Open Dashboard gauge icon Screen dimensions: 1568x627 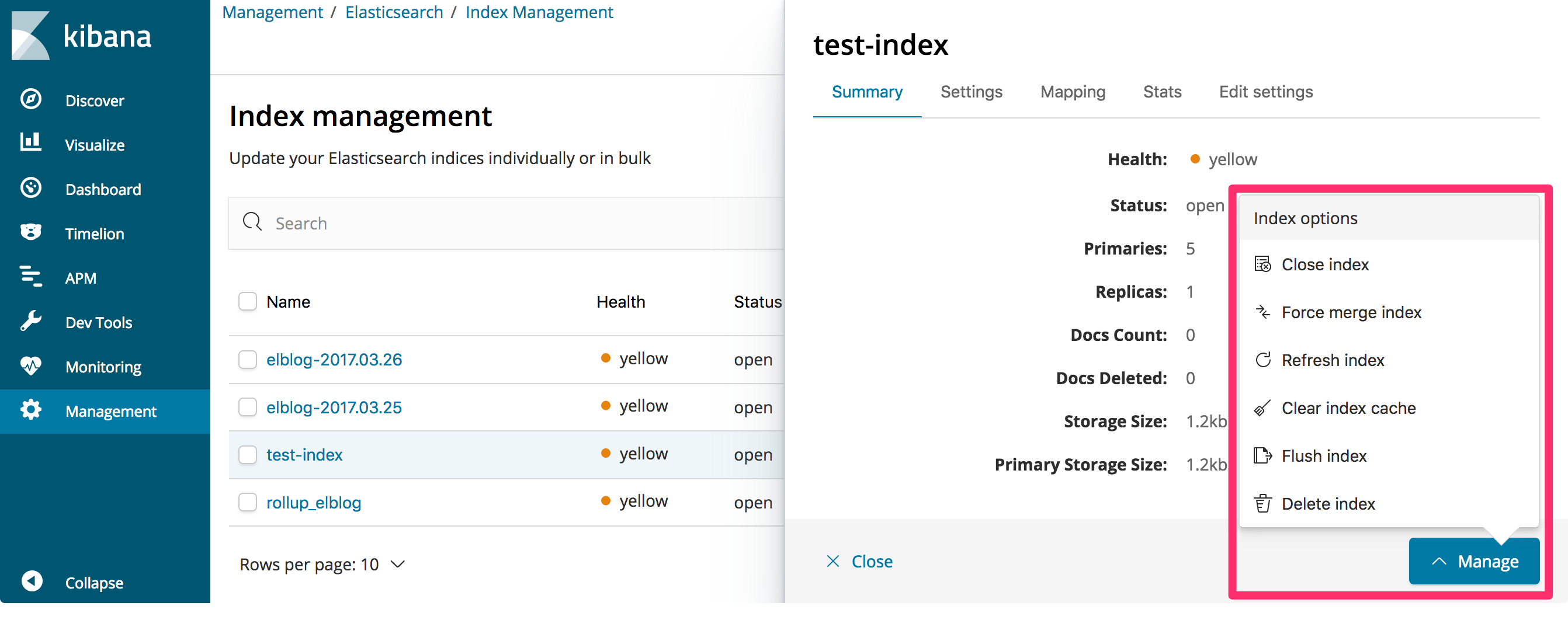[x=31, y=188]
